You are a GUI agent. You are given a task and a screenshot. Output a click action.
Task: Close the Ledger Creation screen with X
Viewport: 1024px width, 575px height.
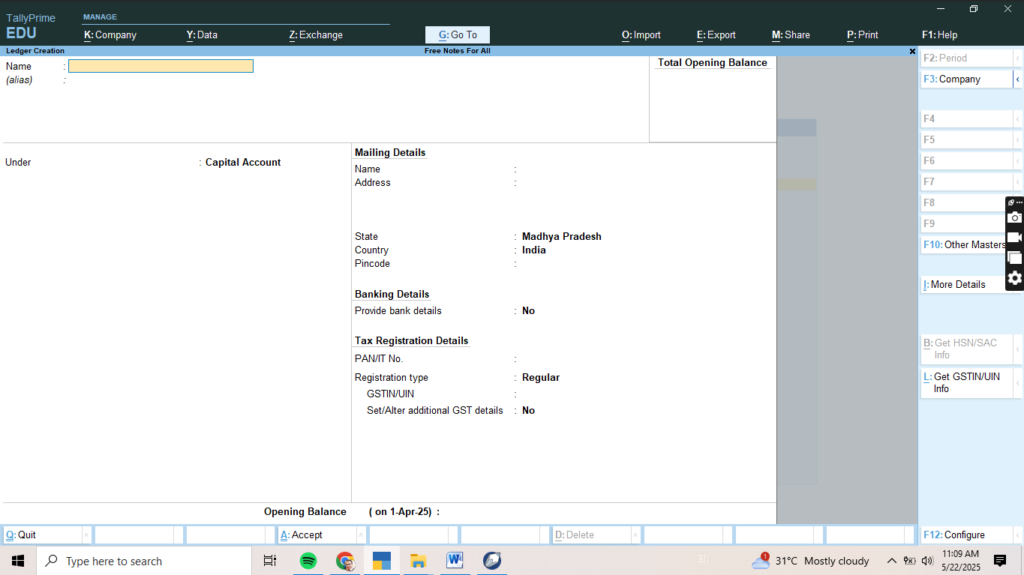click(x=912, y=51)
